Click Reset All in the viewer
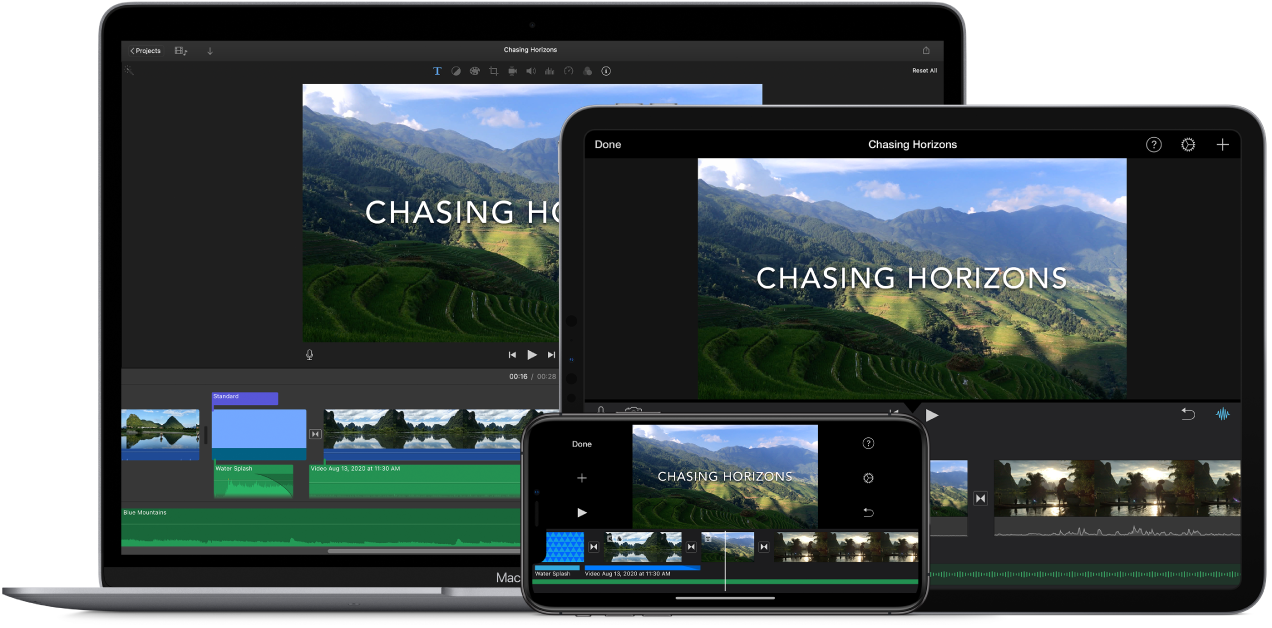 tap(923, 71)
